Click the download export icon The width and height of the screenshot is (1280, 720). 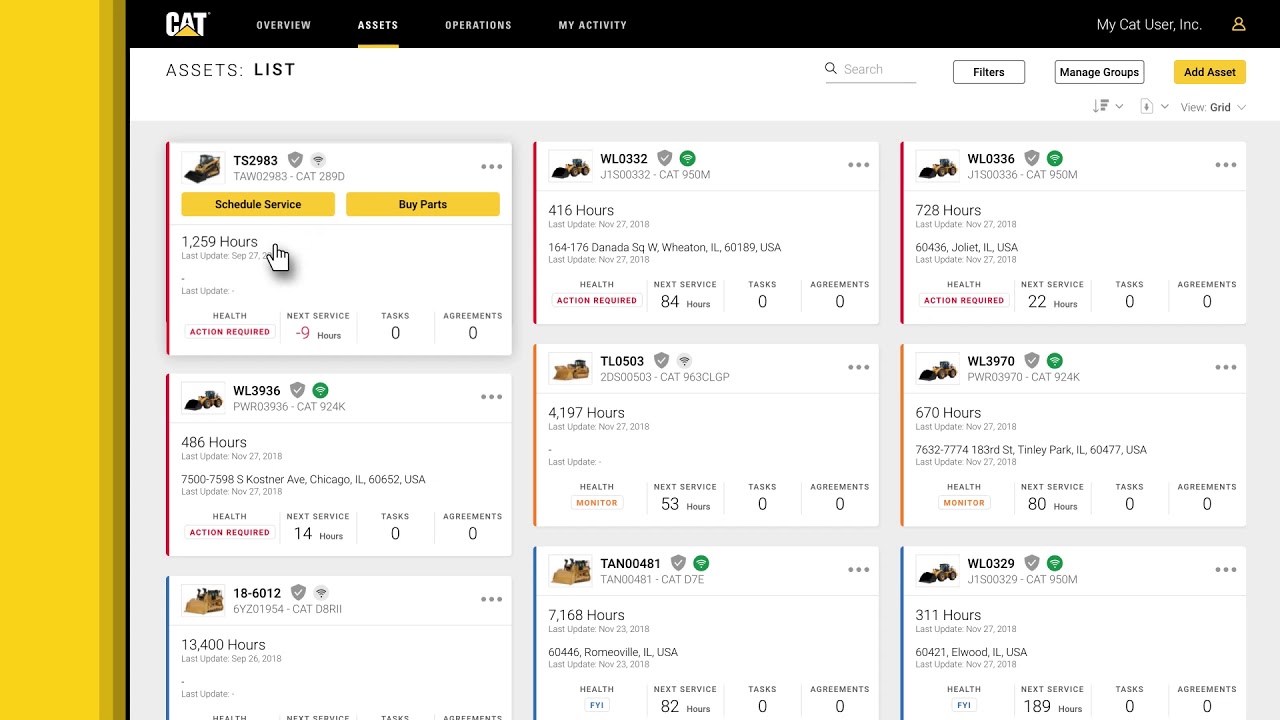(1147, 106)
